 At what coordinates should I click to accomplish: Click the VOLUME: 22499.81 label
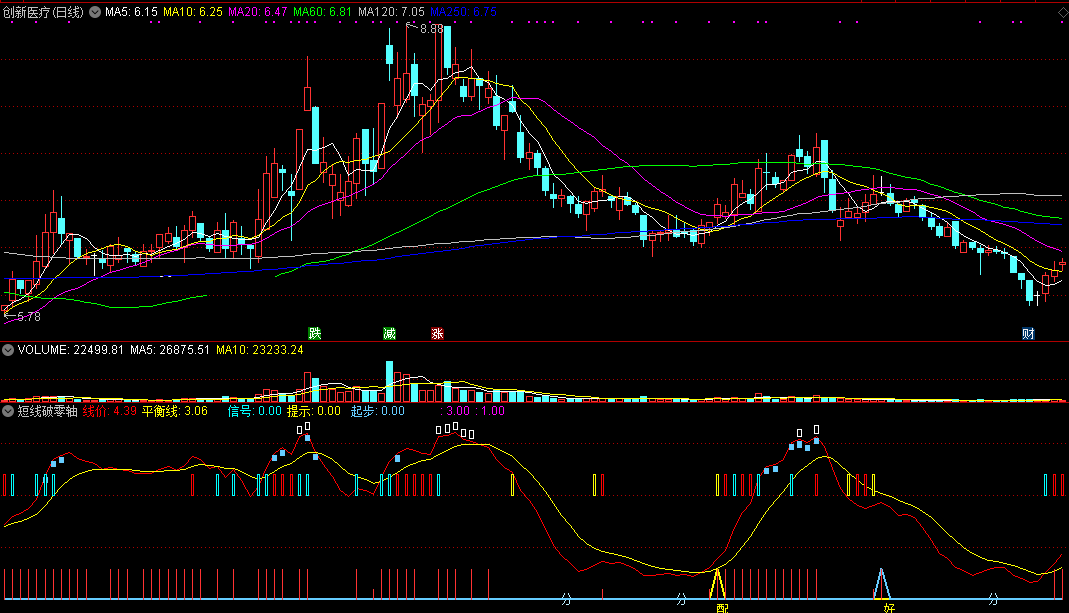click(71, 350)
